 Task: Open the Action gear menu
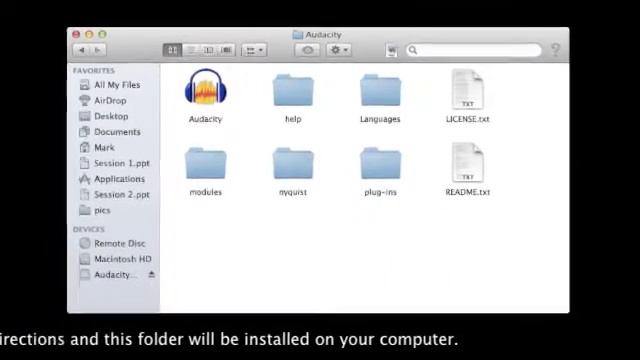(x=339, y=50)
